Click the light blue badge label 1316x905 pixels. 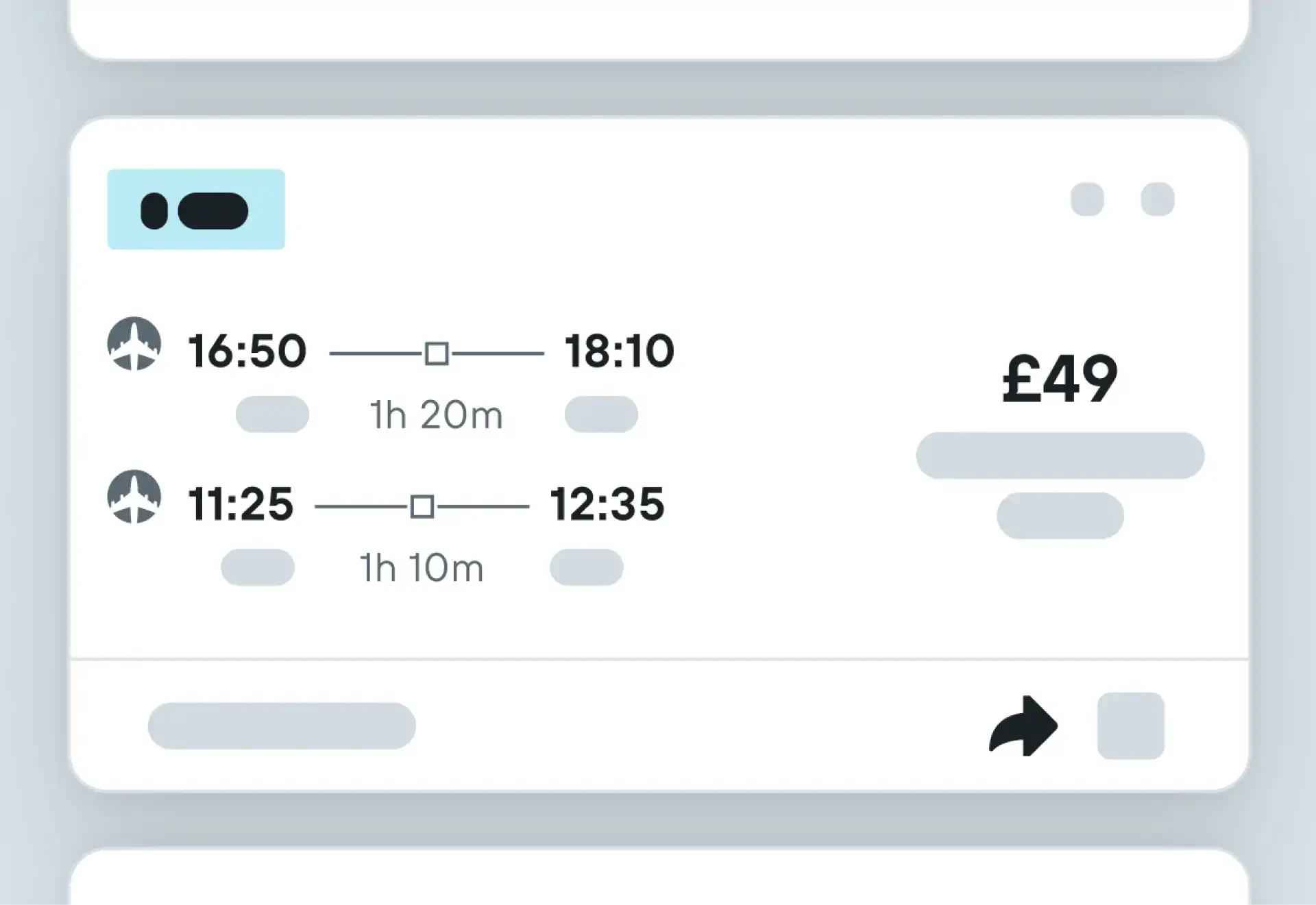point(196,210)
